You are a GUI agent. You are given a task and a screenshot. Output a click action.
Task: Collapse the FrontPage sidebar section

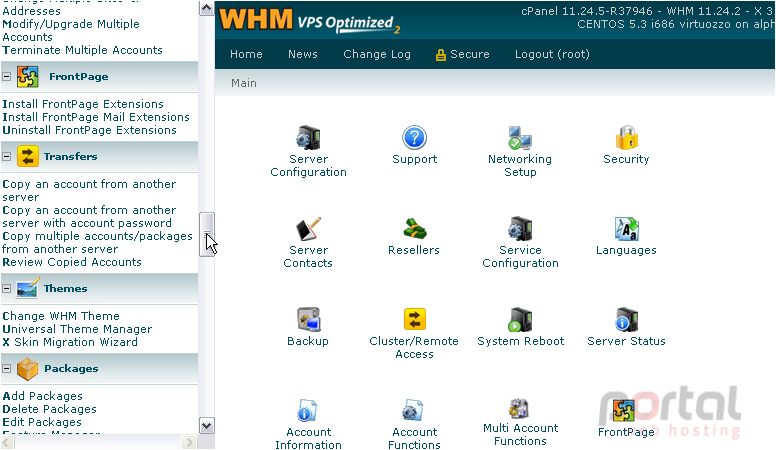point(6,77)
